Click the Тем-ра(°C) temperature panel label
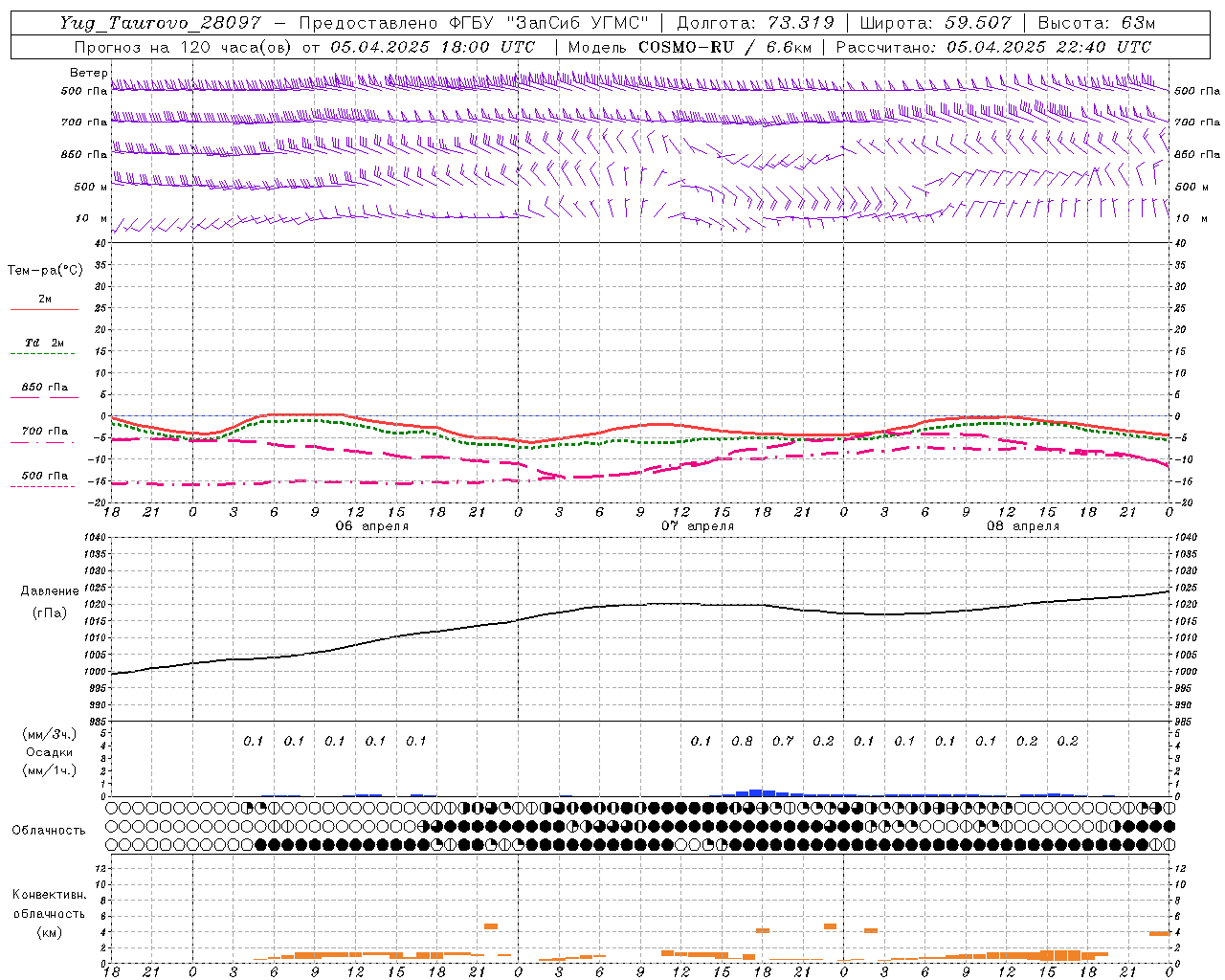The height and width of the screenshot is (980, 1225). [x=45, y=271]
